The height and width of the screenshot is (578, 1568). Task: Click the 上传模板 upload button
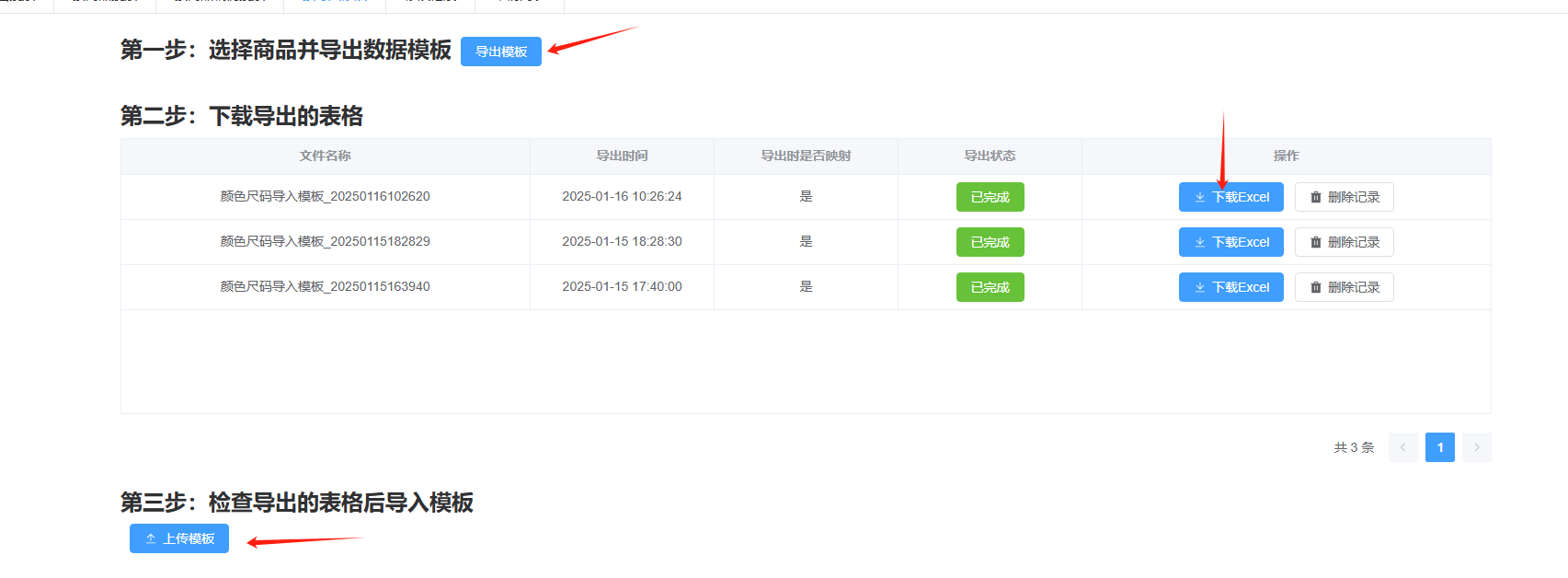click(179, 538)
